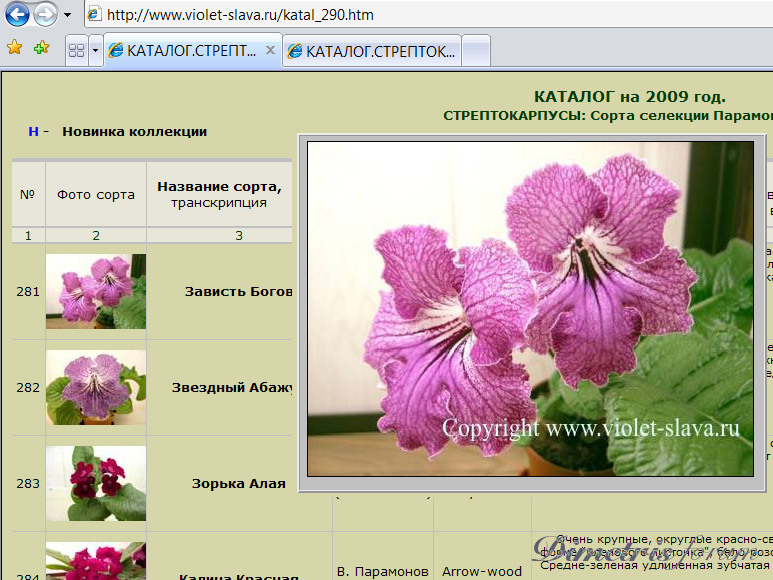This screenshot has width=773, height=580.
Task: Open the Quick Tabs grid view
Action: [x=75, y=49]
